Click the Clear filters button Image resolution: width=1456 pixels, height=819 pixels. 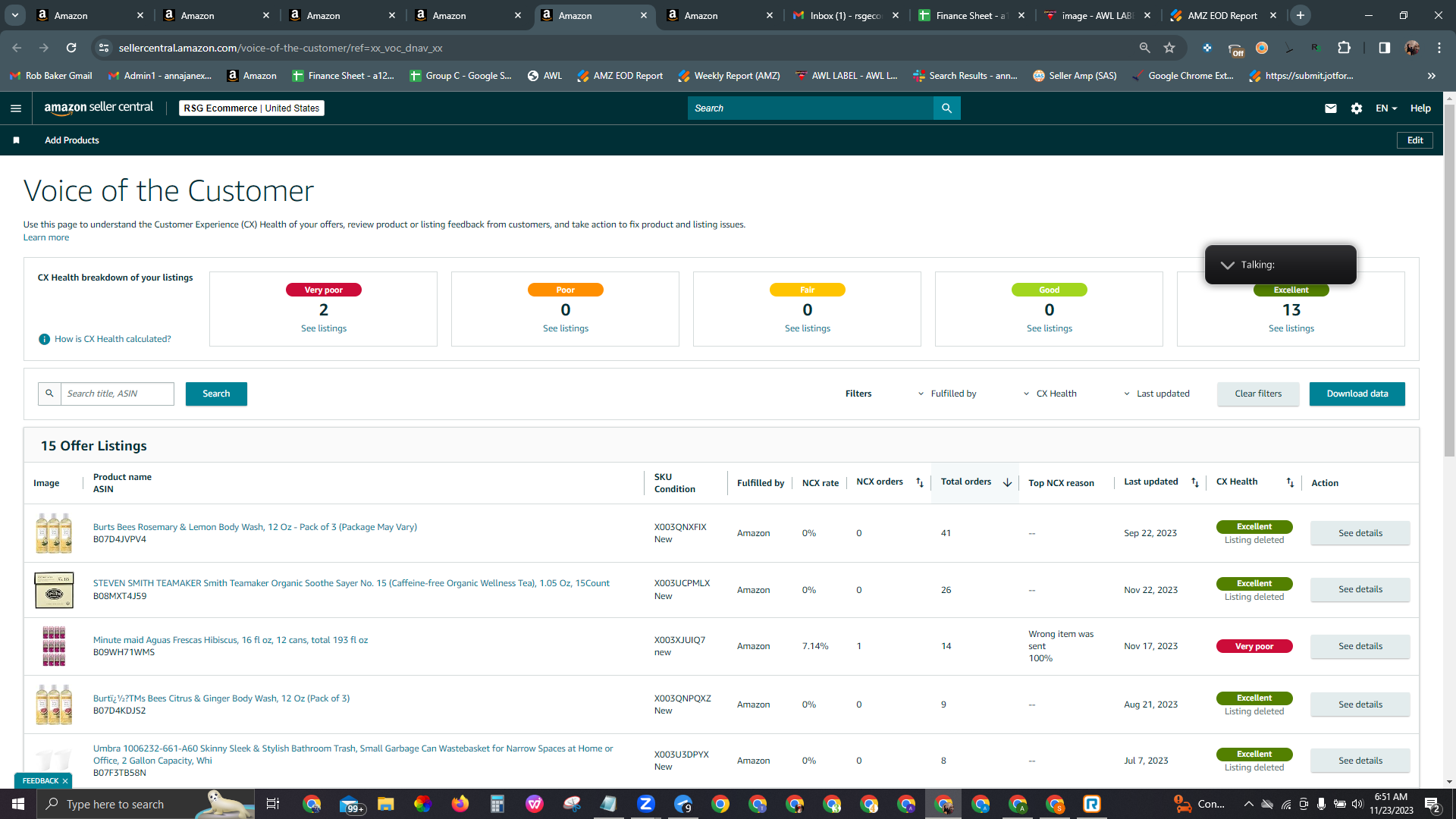click(x=1258, y=394)
